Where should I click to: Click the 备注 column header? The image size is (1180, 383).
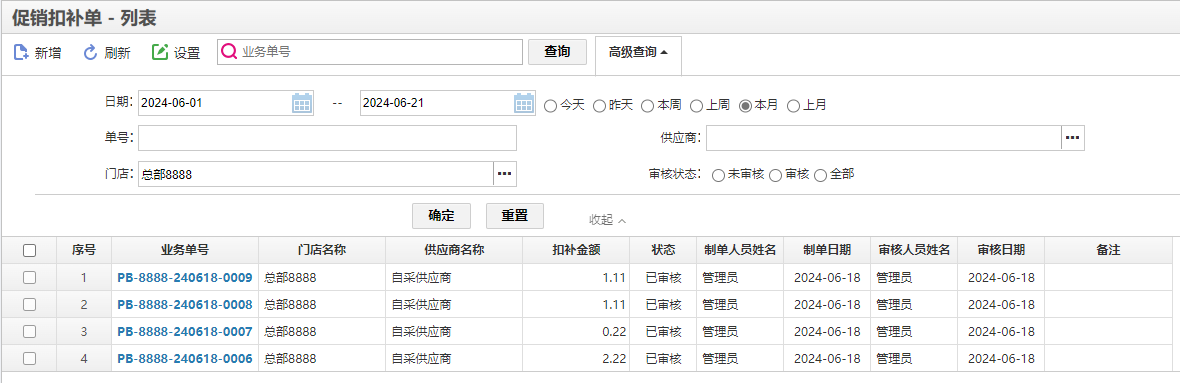[x=1109, y=251]
